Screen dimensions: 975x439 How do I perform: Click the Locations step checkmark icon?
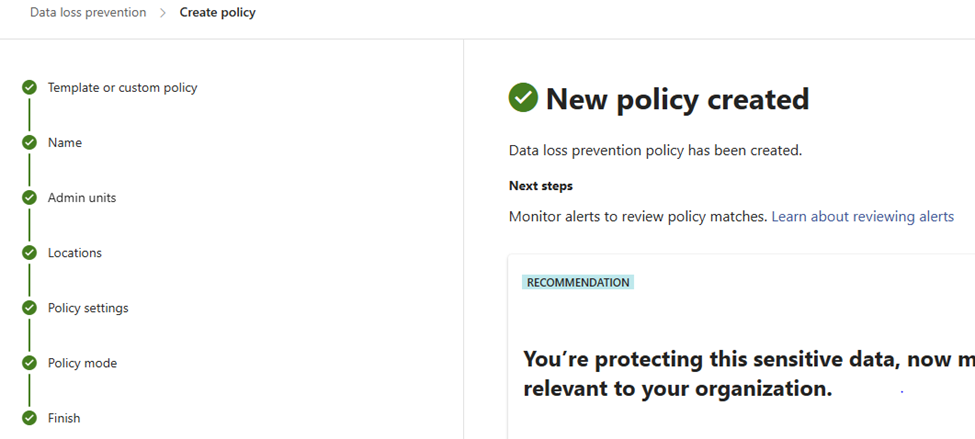click(x=29, y=253)
